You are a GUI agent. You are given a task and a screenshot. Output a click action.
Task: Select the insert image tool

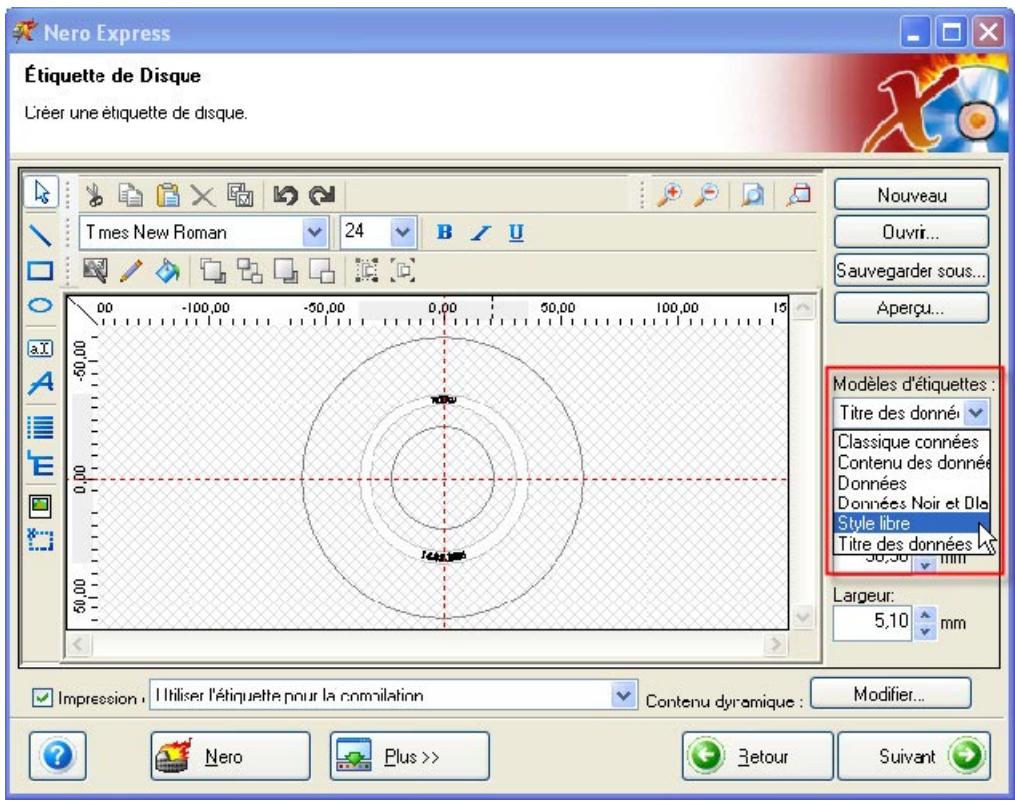[x=40, y=505]
